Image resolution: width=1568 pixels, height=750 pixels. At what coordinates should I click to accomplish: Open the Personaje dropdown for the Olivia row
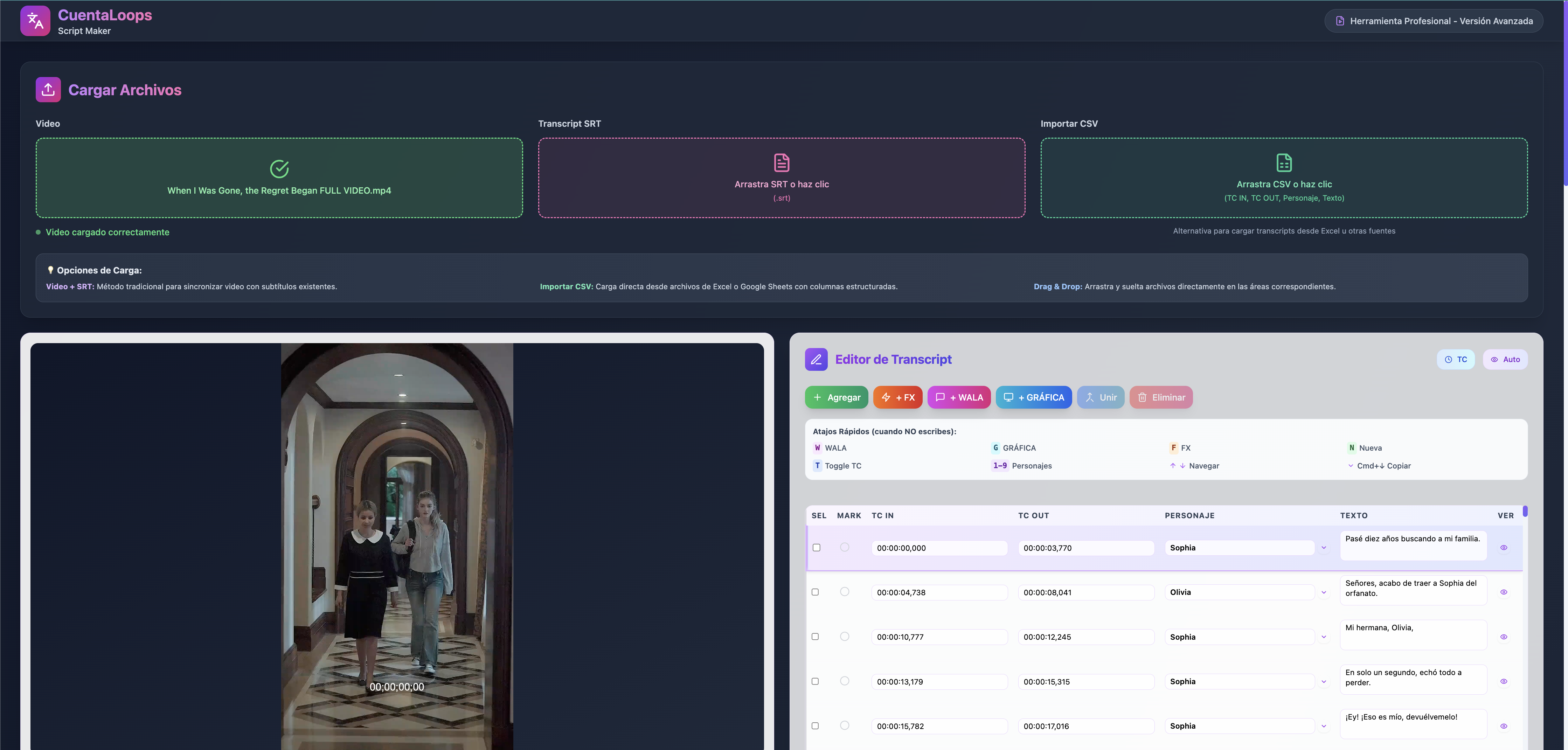[x=1323, y=592]
